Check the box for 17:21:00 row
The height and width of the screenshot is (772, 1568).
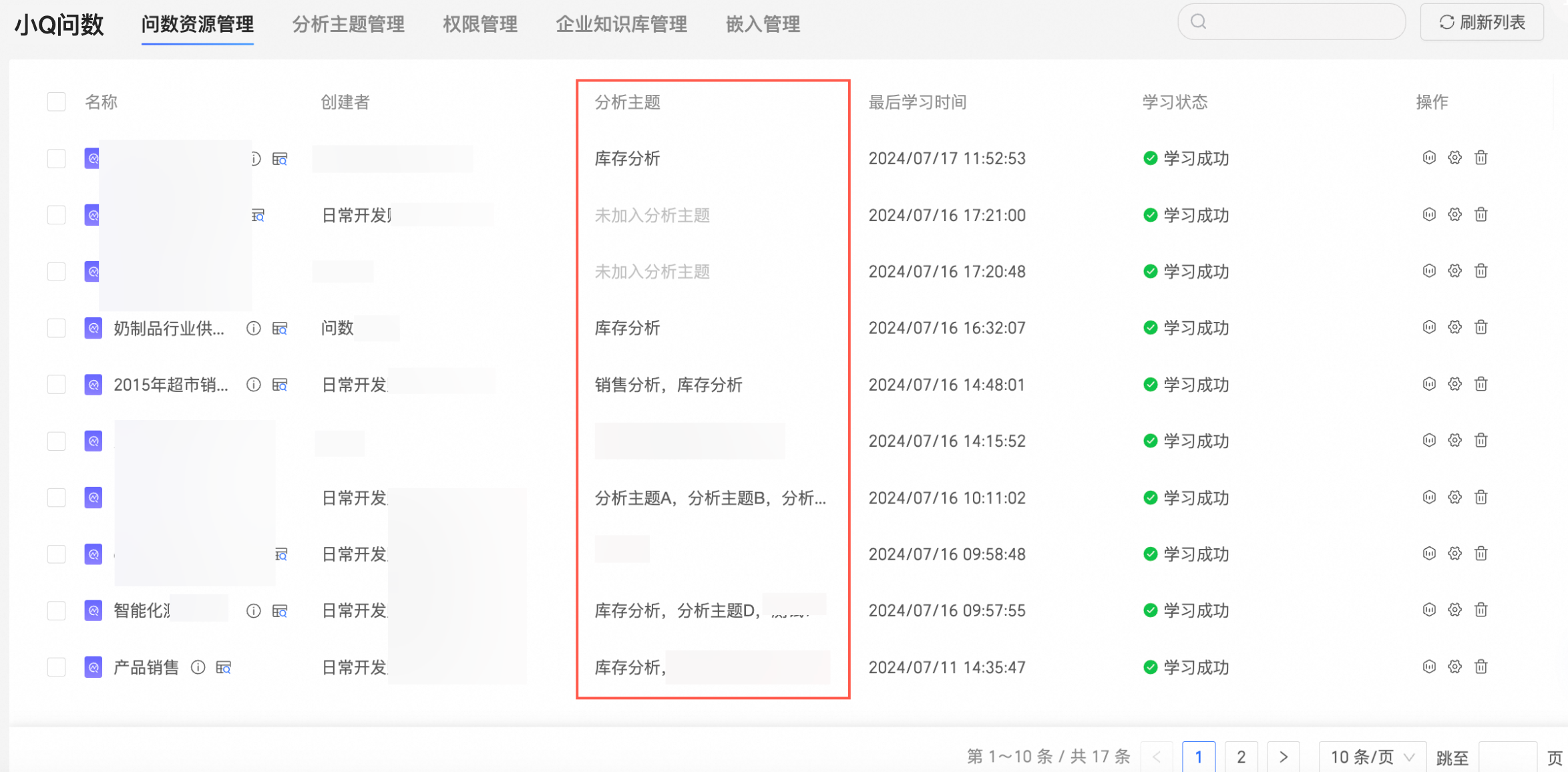tap(57, 215)
